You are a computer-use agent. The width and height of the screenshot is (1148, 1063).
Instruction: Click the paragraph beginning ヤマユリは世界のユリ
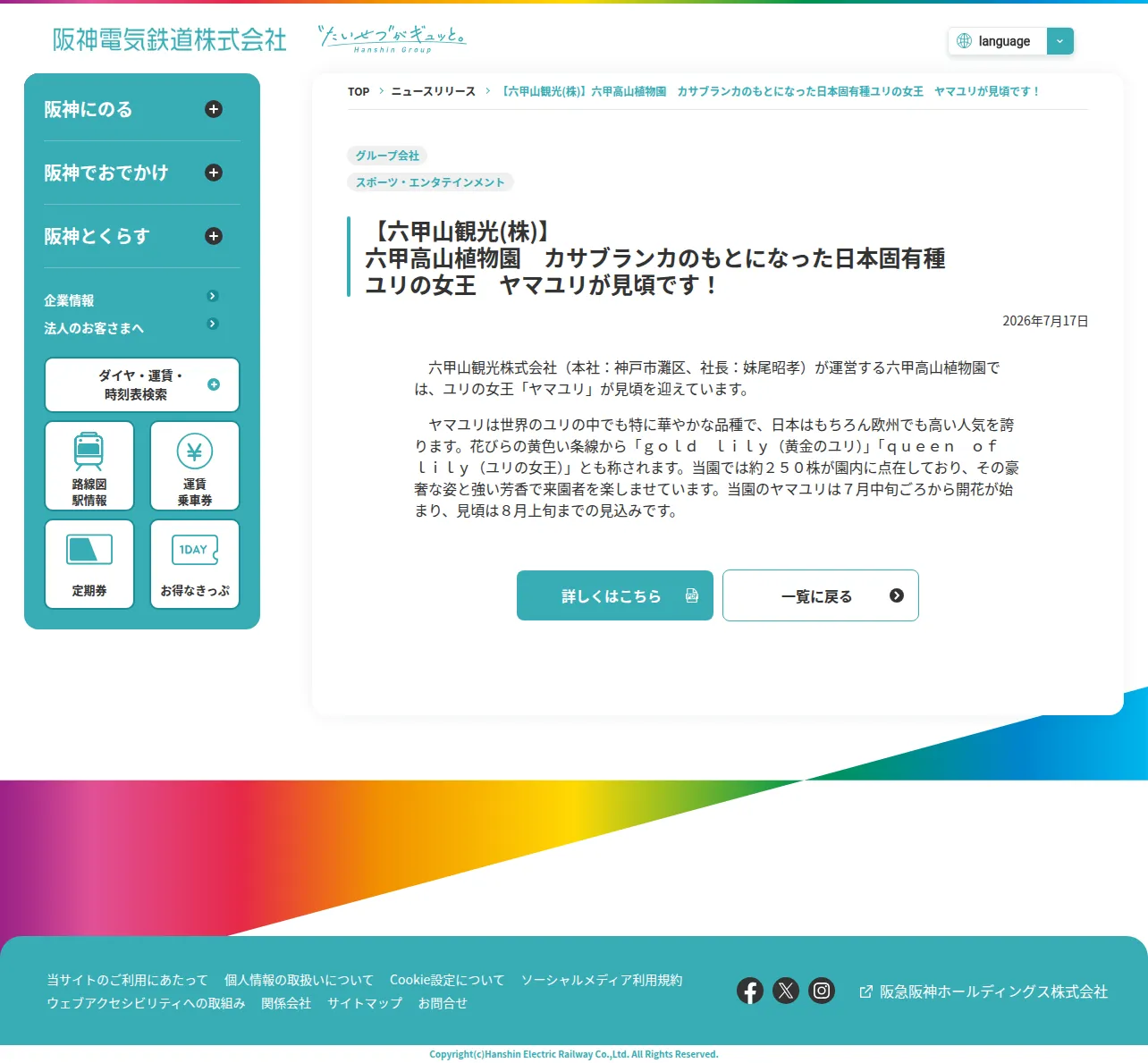point(717,468)
